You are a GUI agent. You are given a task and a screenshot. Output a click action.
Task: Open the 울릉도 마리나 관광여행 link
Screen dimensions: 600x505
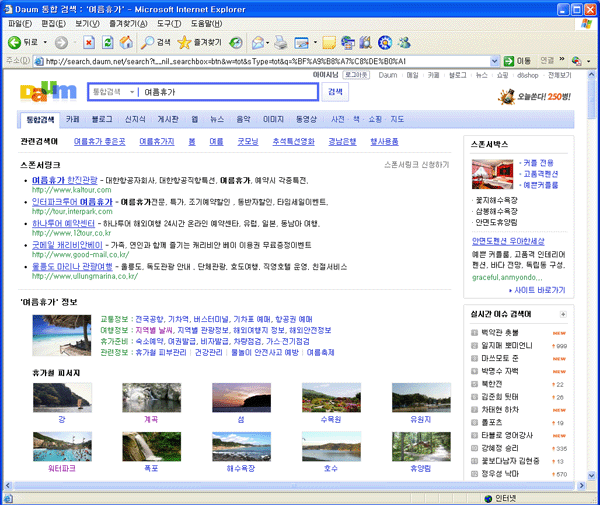[x=72, y=267]
